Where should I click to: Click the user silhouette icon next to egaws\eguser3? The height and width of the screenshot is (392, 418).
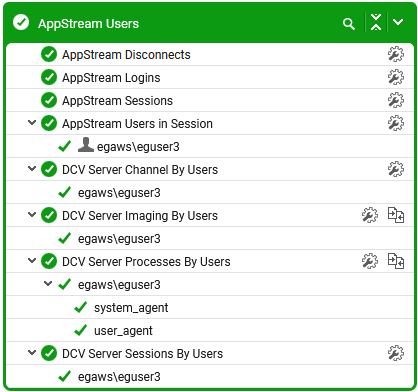click(x=86, y=145)
